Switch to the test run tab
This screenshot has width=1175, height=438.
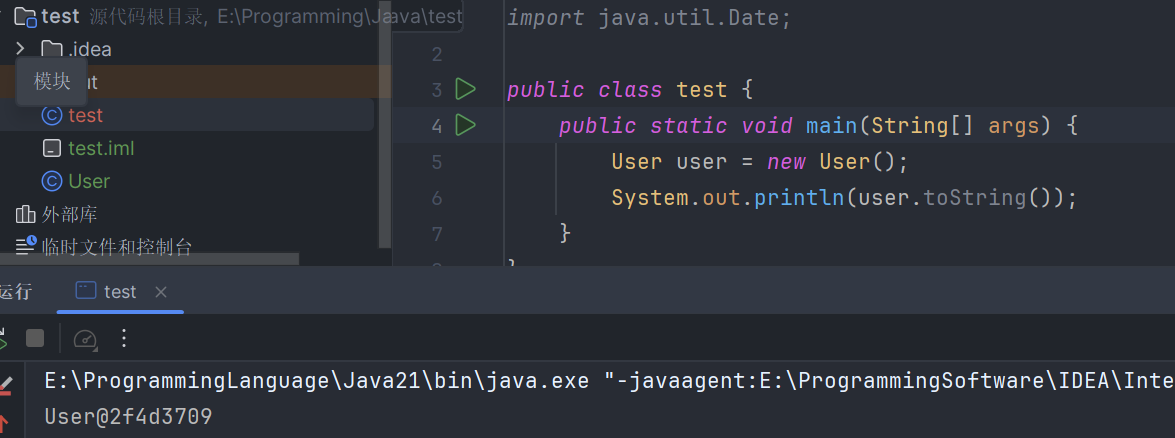point(119,292)
